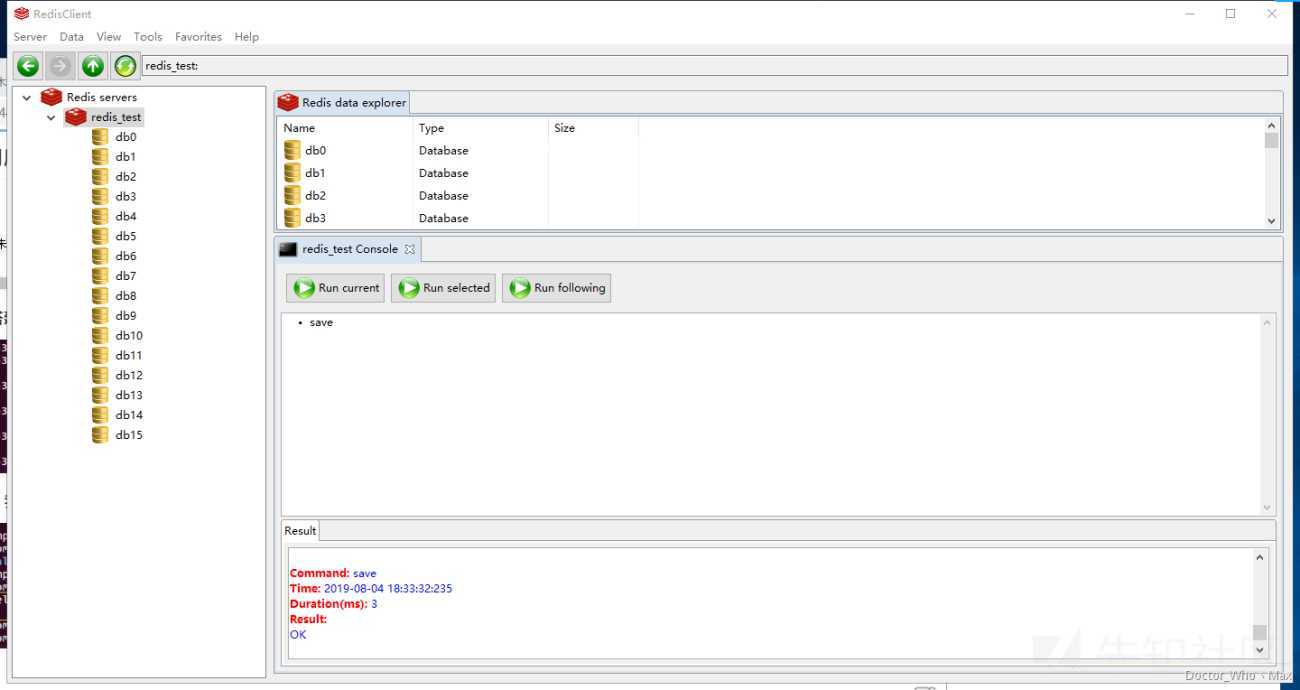
Task: Sort by Name column header
Action: click(344, 128)
